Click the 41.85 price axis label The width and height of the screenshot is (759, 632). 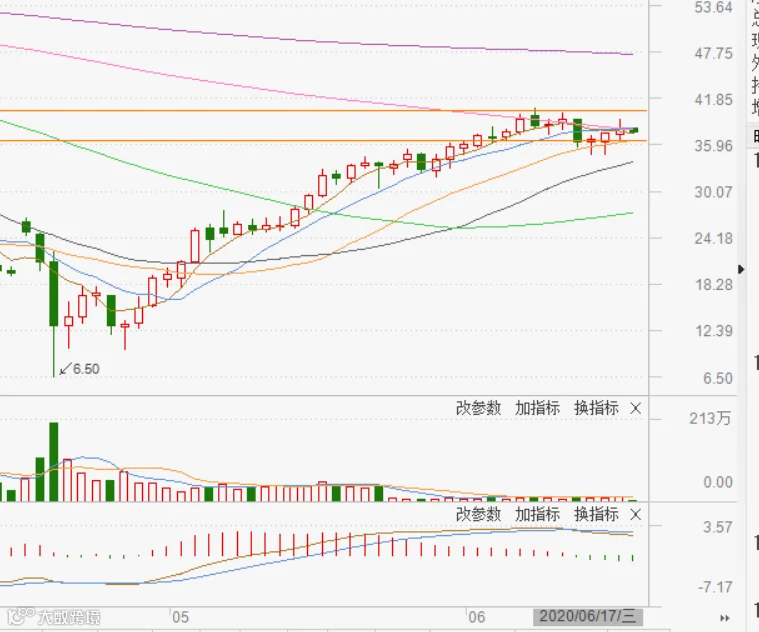pyautogui.click(x=713, y=100)
